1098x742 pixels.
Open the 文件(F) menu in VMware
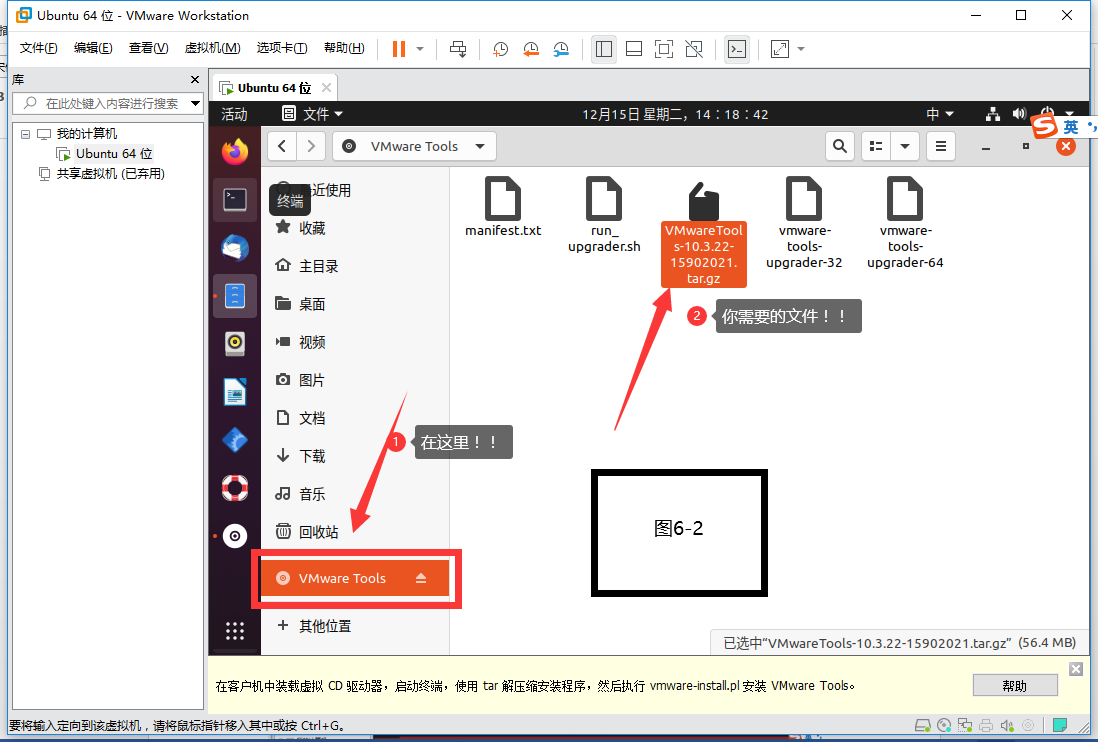click(x=39, y=48)
